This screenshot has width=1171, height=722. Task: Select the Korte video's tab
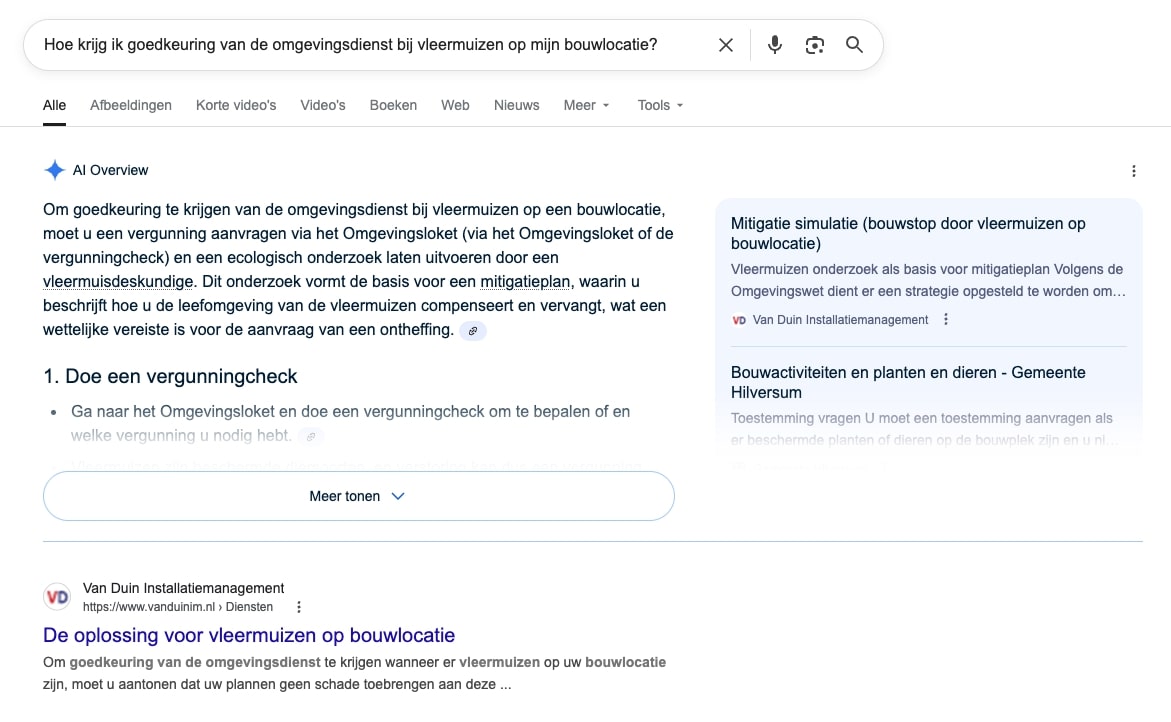pos(236,105)
